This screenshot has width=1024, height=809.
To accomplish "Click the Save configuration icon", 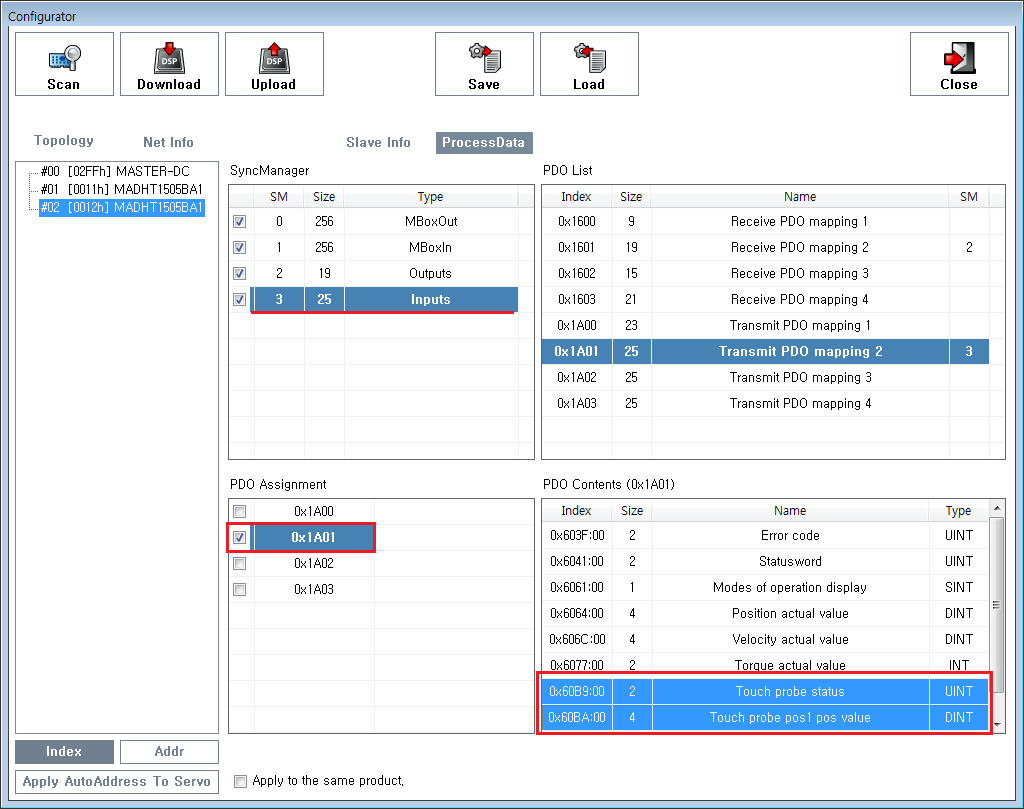I will pos(484,64).
